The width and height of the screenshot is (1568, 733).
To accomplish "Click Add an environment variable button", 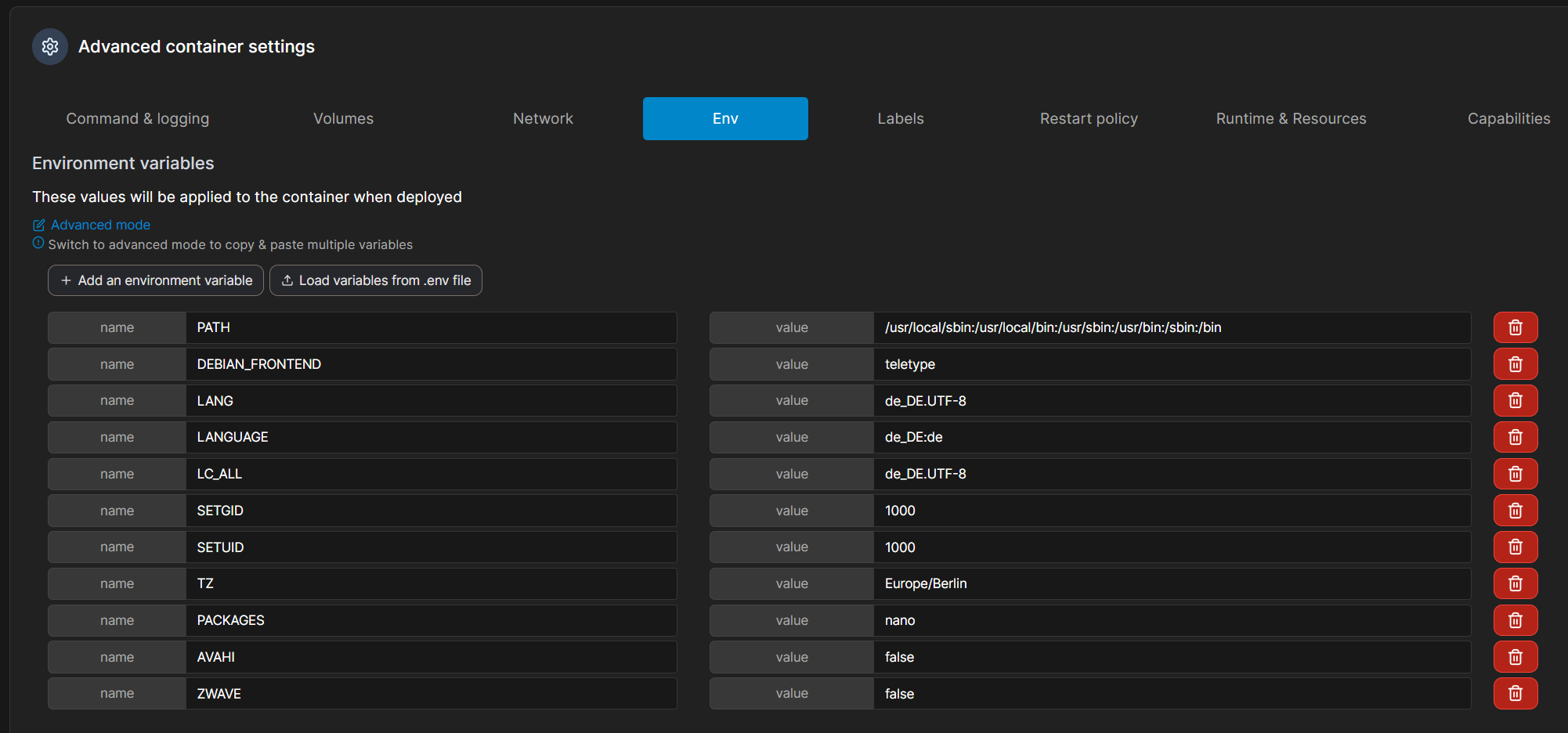I will 156,280.
